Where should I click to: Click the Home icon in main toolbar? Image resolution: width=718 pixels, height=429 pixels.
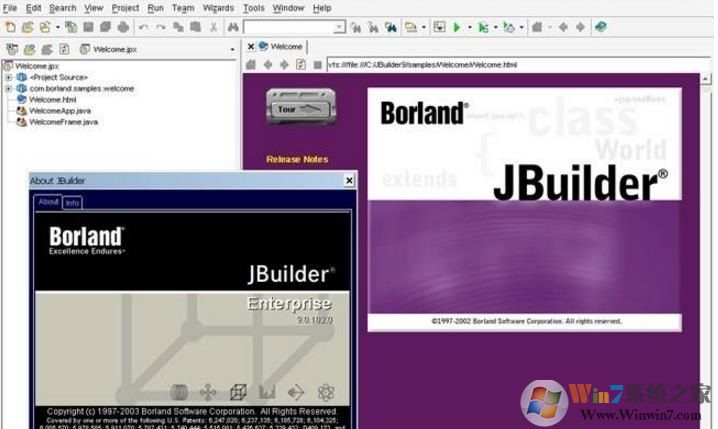(x=537, y=27)
